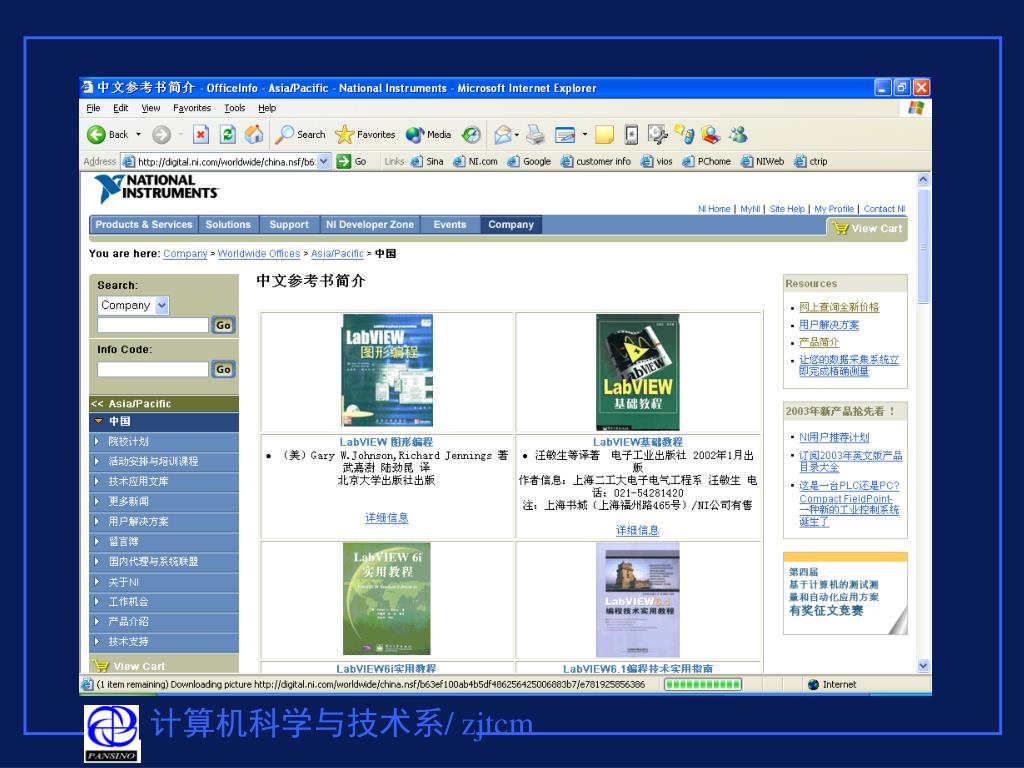Open the Home page icon
Screen dimensions: 1024x768
click(254, 135)
